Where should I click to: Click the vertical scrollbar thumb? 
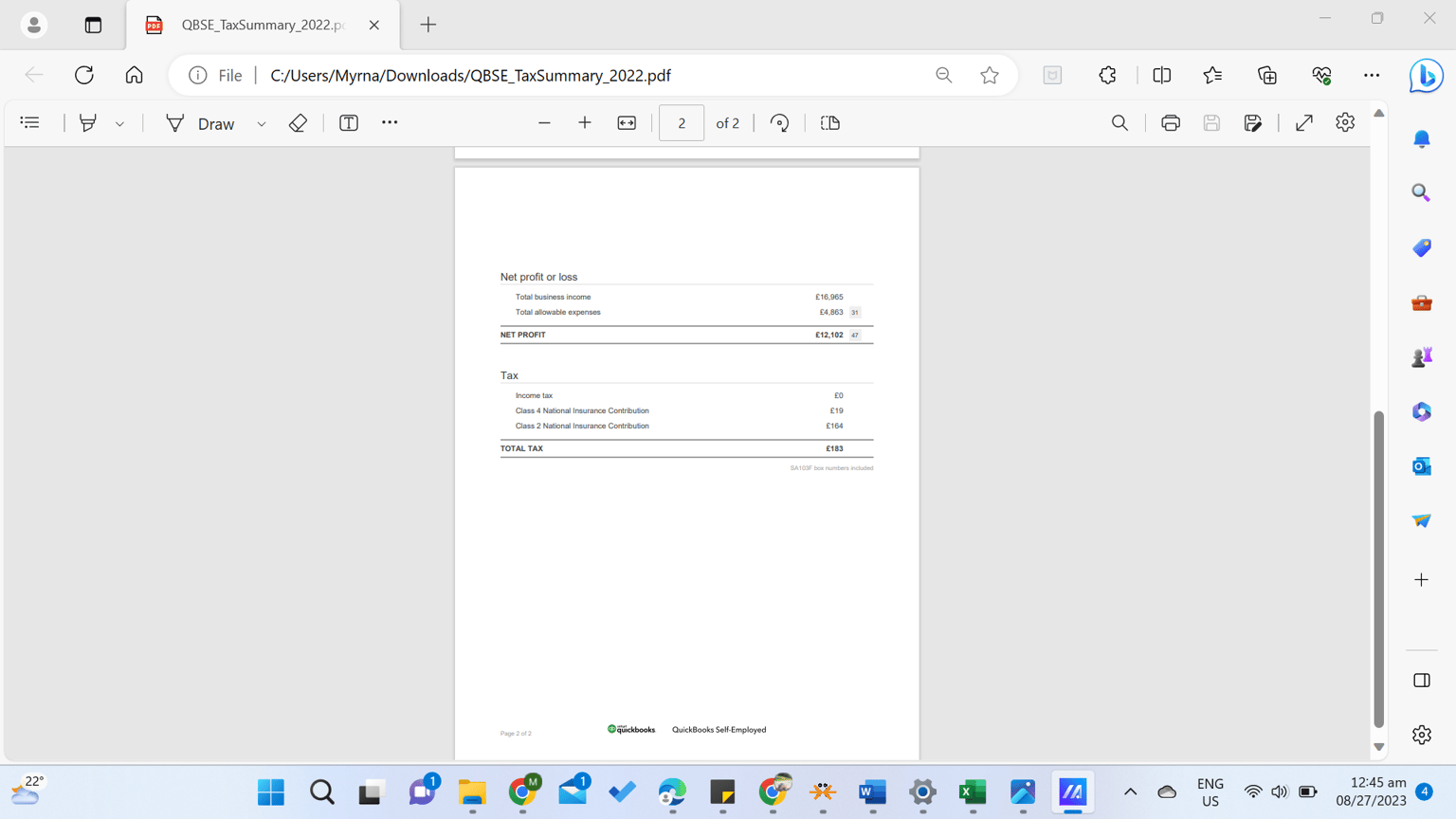[x=1379, y=569]
